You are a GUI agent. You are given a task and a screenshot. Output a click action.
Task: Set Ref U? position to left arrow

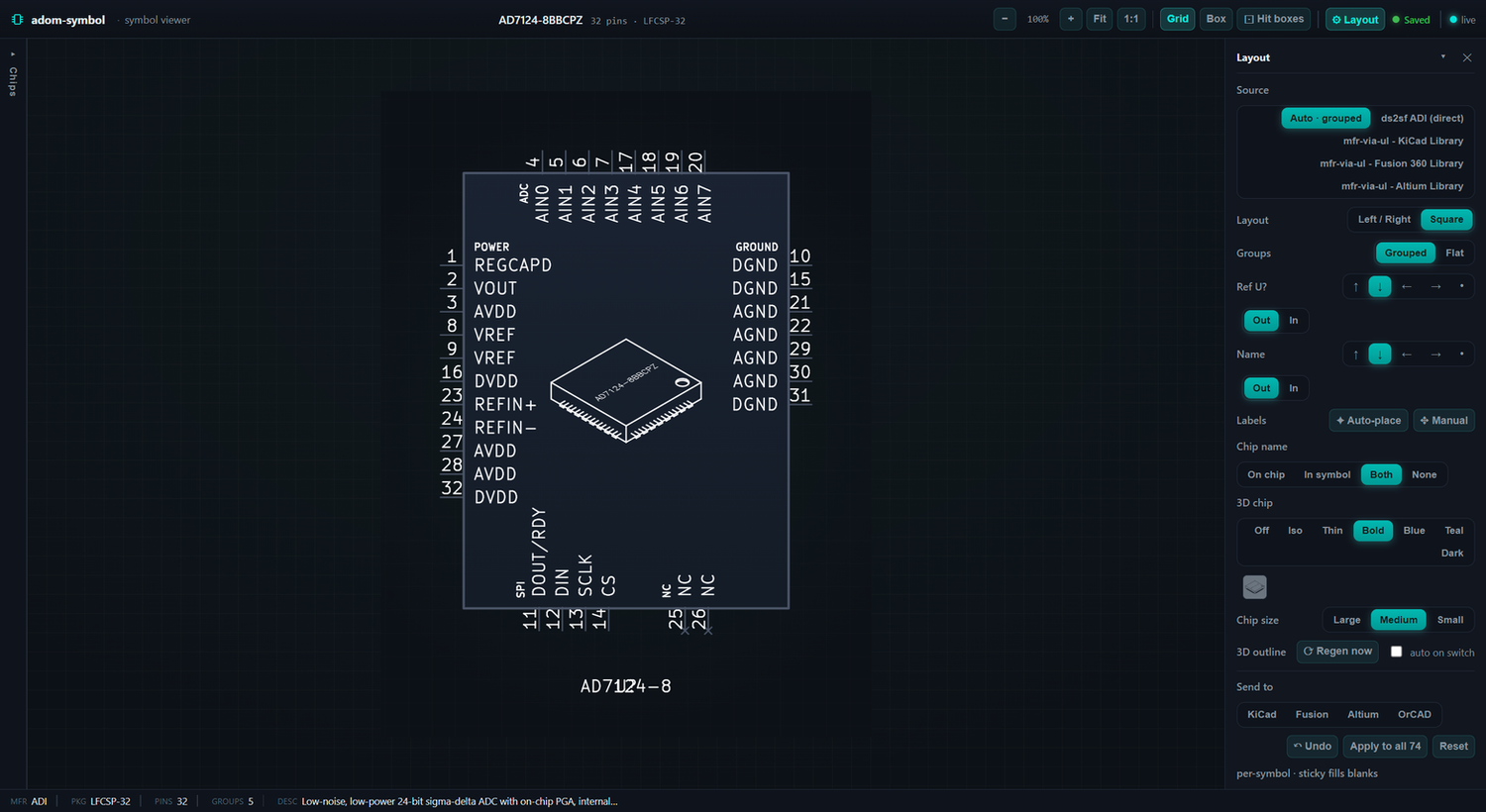point(1406,286)
